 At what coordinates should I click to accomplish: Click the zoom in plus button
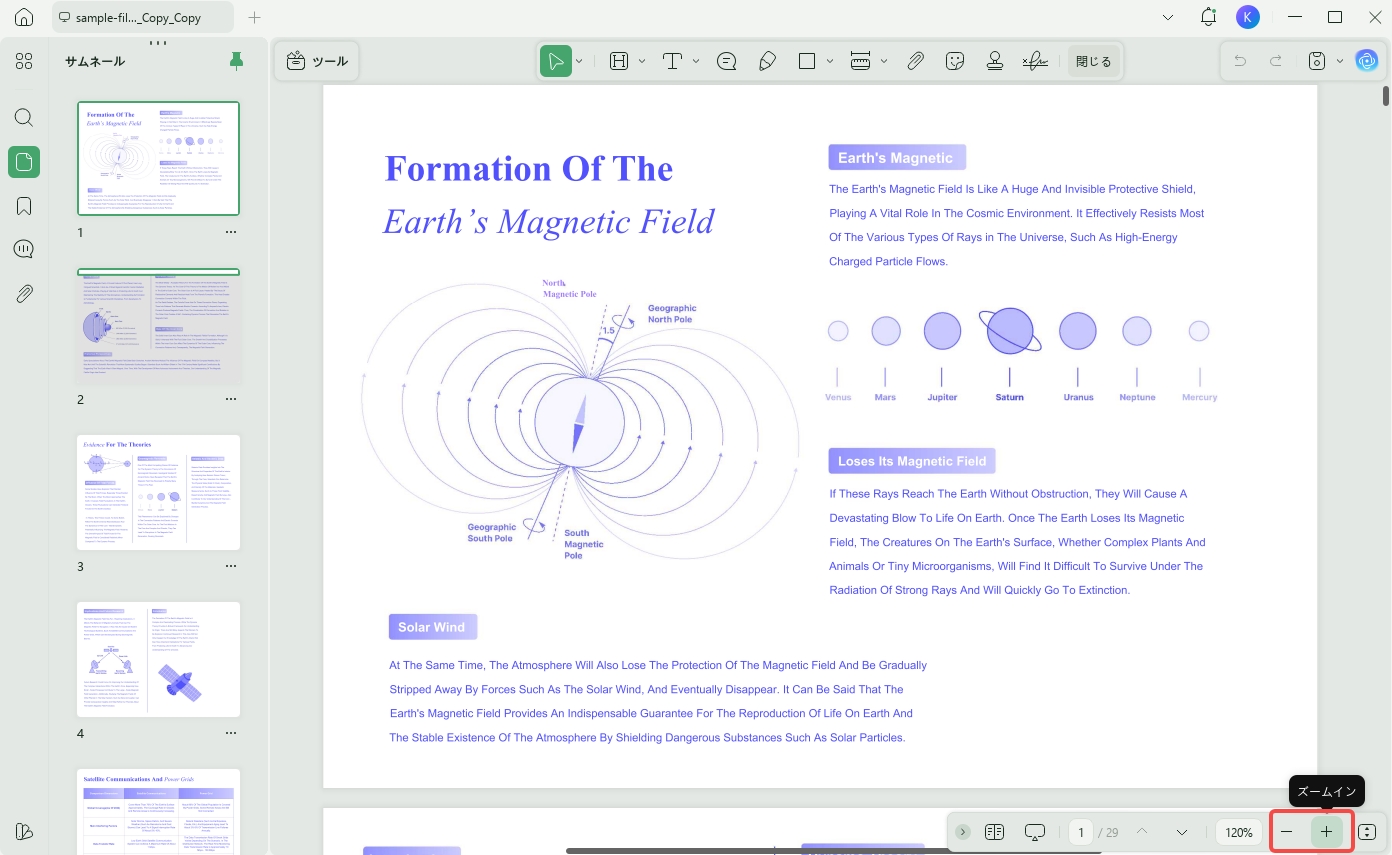(1326, 832)
